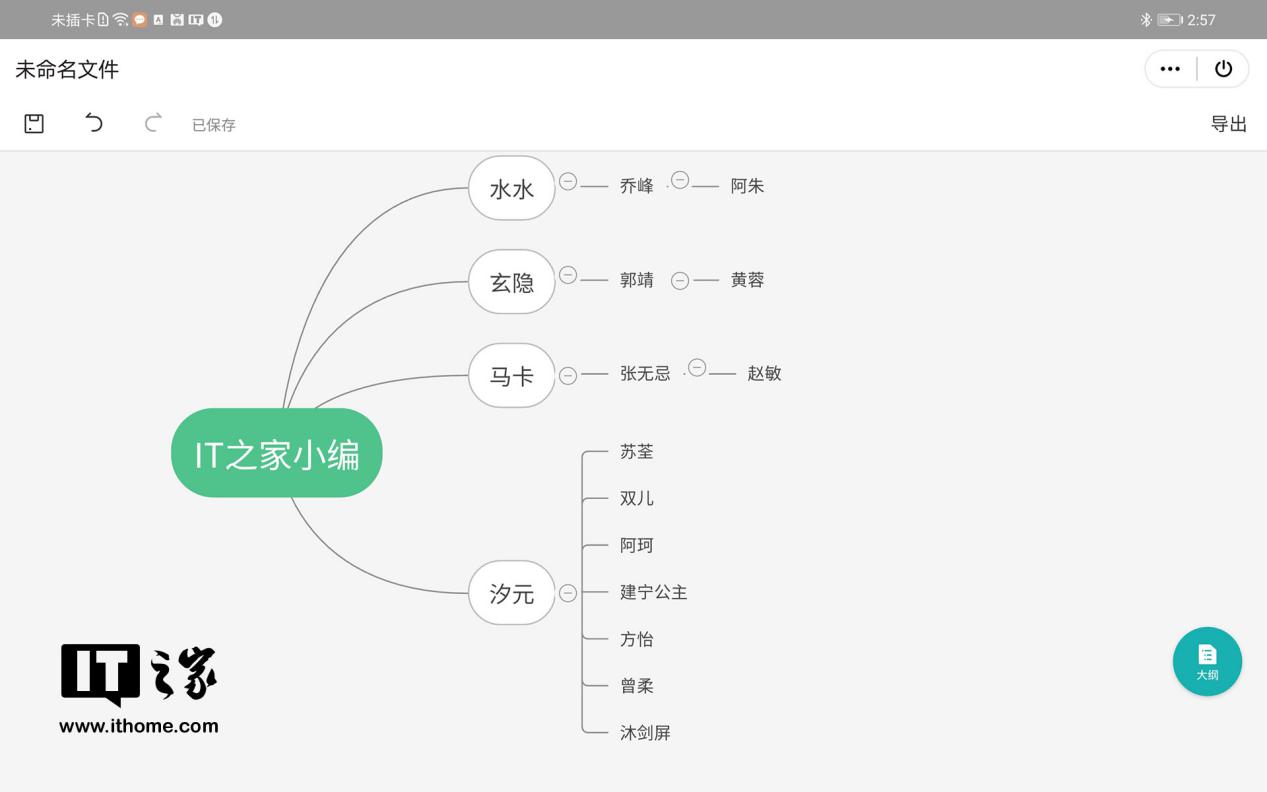Collapse the 汐元 branch with its minus toggle
The image size is (1267, 792).
pyautogui.click(x=568, y=592)
